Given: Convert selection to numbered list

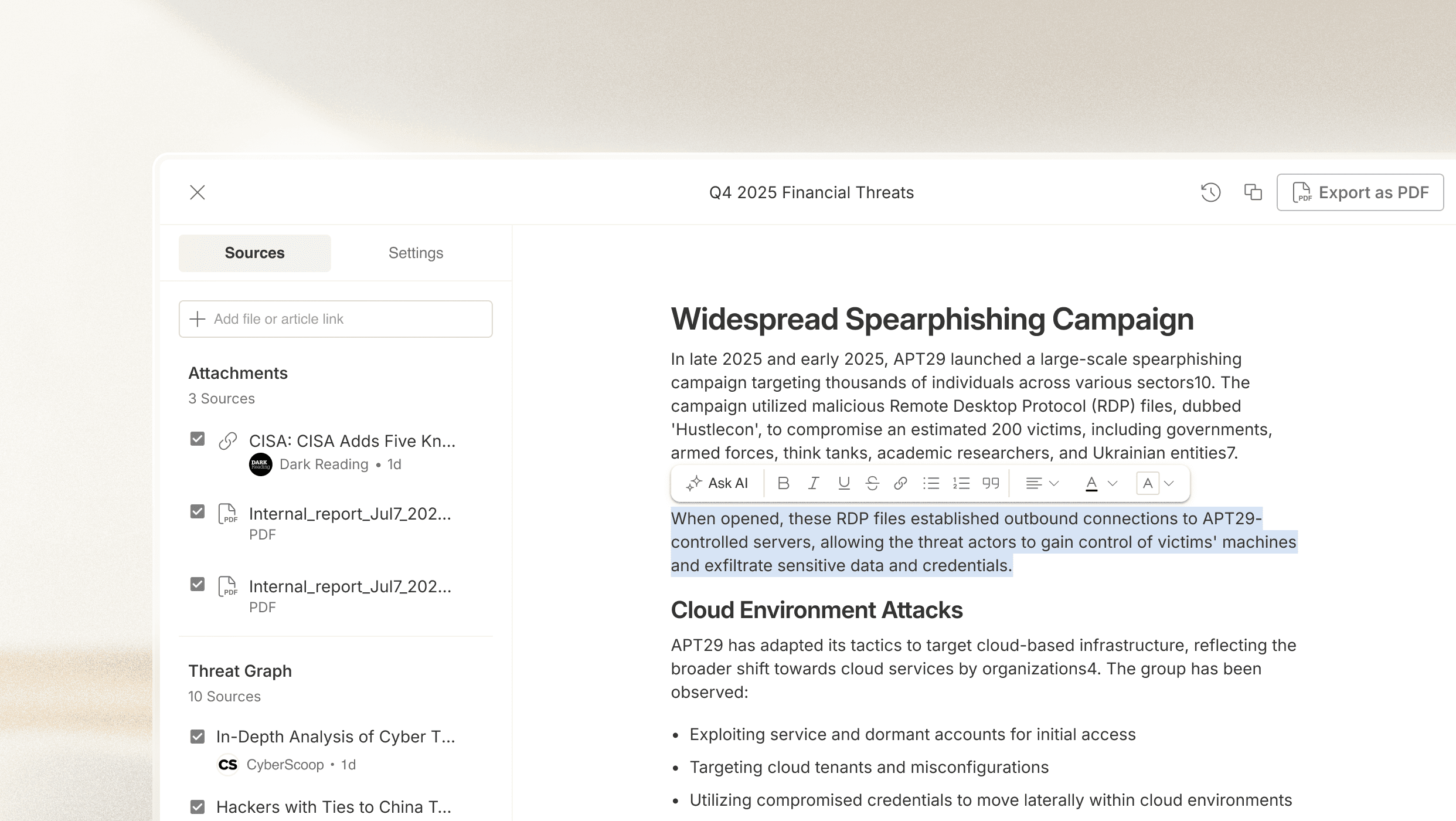Looking at the screenshot, I should [961, 483].
